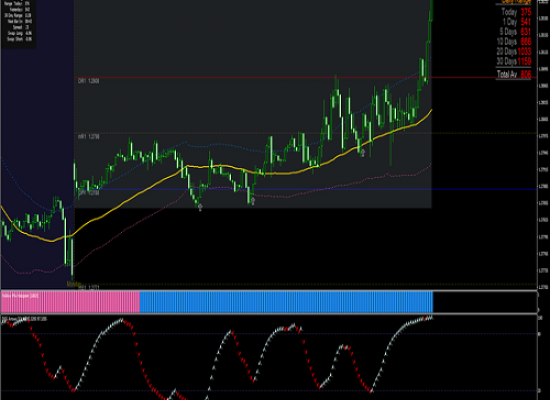This screenshot has height=400, width=550.
Task: Click the Monday day separator label
Action: point(74,284)
